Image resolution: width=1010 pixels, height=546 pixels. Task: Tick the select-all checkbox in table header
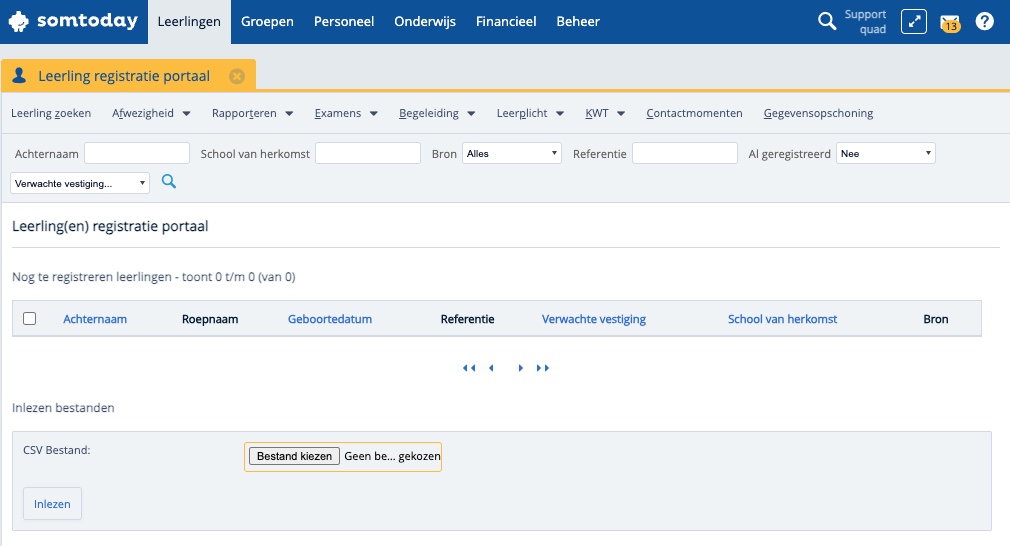(x=30, y=319)
